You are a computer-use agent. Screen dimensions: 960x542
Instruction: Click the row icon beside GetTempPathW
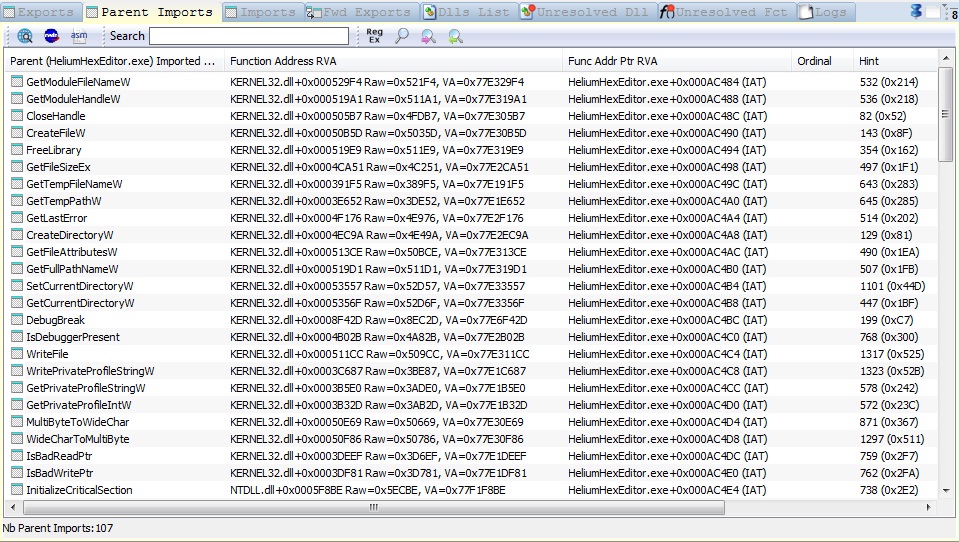17,201
